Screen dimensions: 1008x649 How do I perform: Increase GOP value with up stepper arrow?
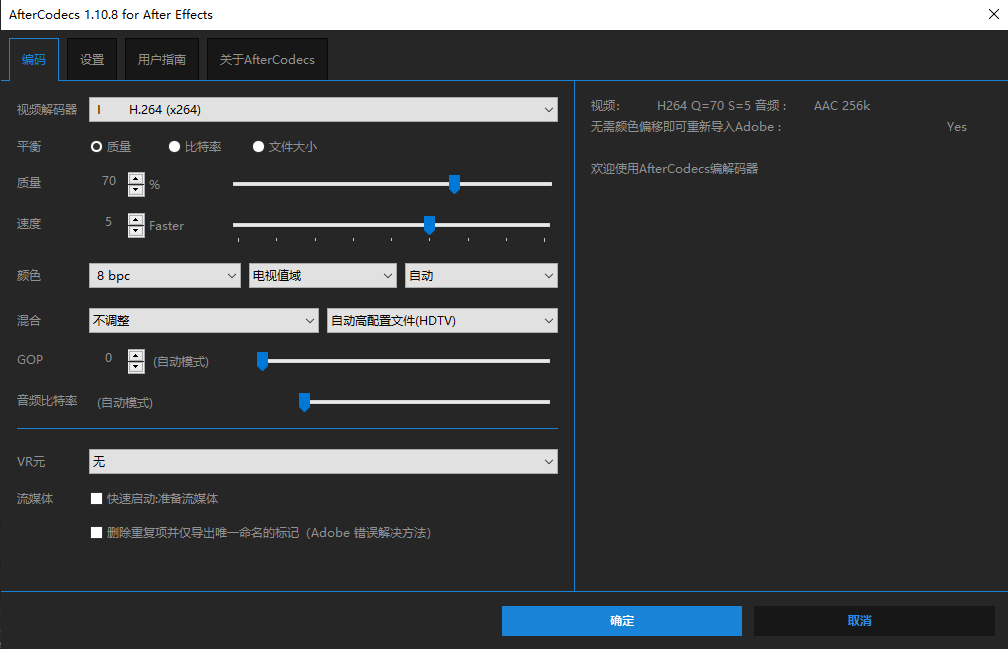[136, 355]
